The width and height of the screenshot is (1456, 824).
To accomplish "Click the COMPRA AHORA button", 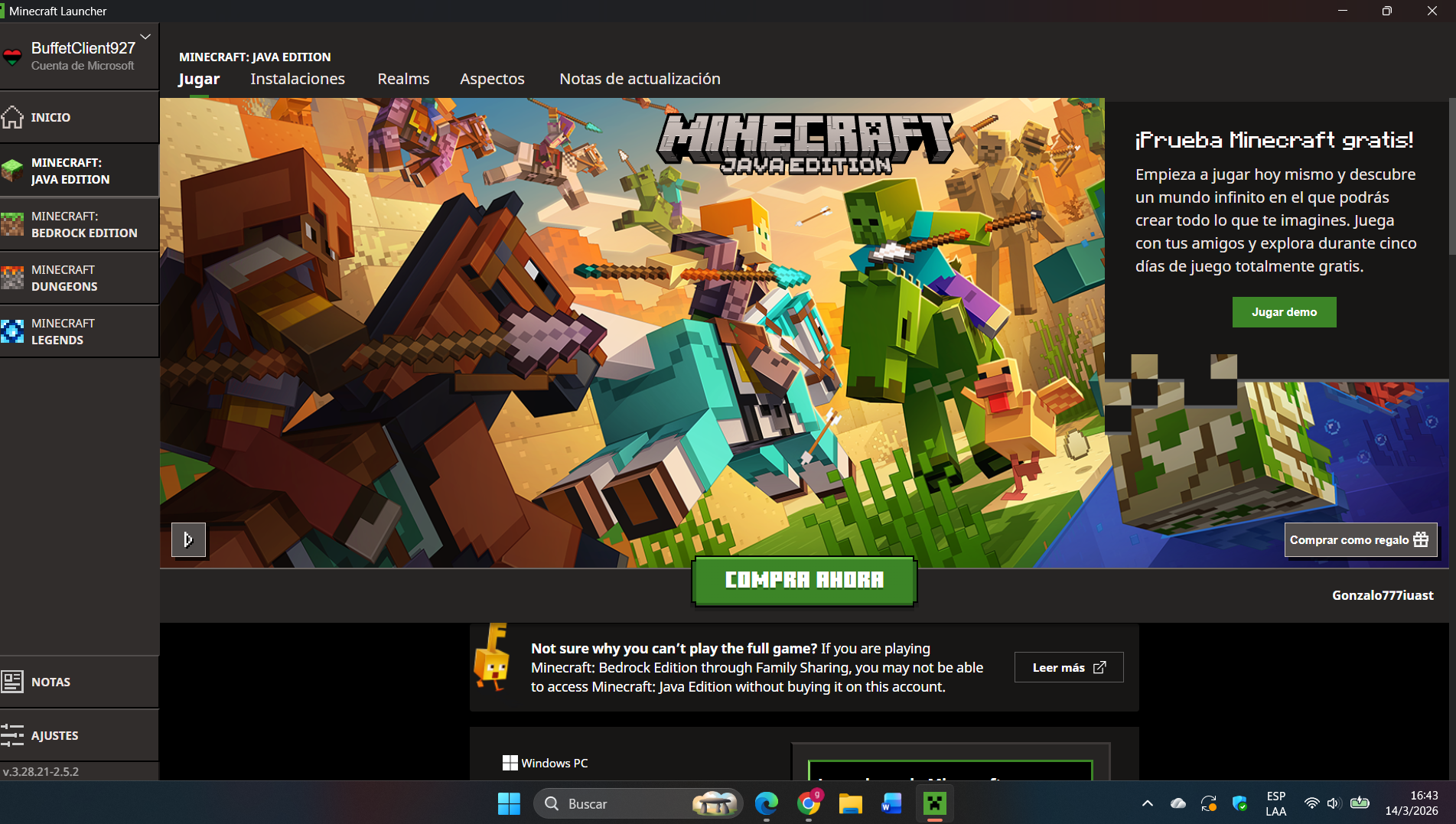I will pyautogui.click(x=804, y=581).
